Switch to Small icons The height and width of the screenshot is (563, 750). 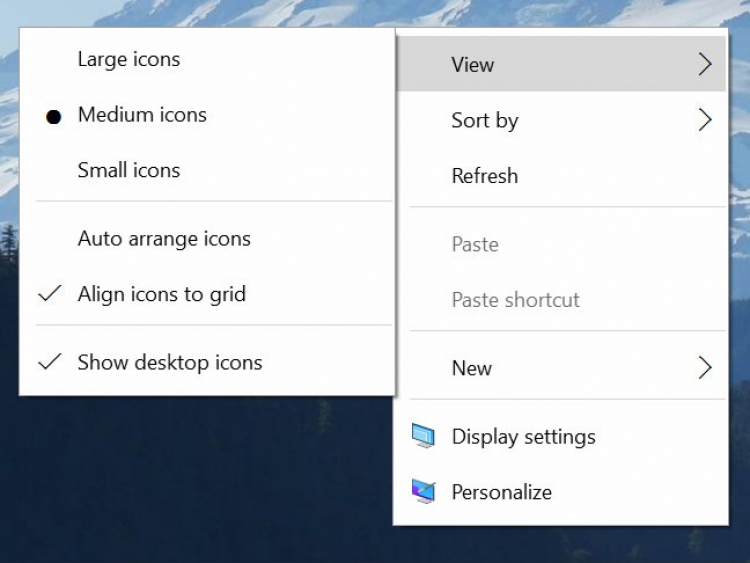tap(129, 170)
